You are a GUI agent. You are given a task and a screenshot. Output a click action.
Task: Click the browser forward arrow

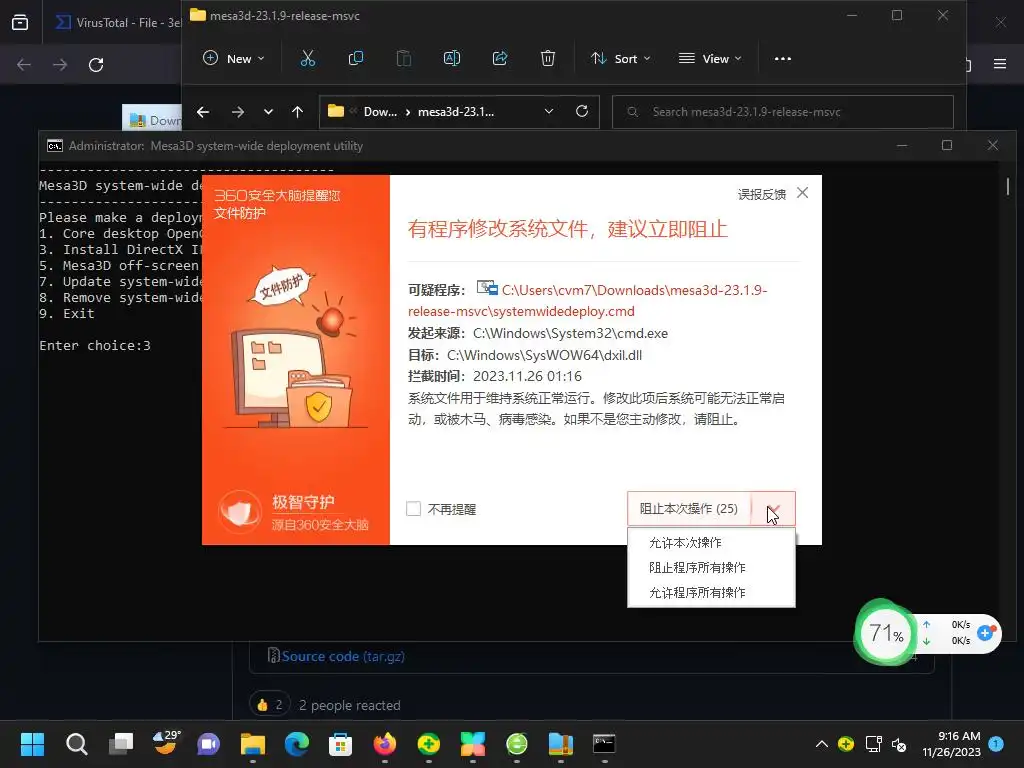tap(60, 65)
